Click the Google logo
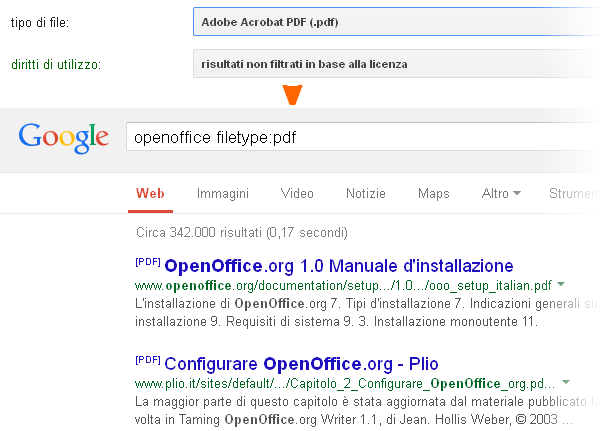This screenshot has height=431, width=600. (63, 137)
